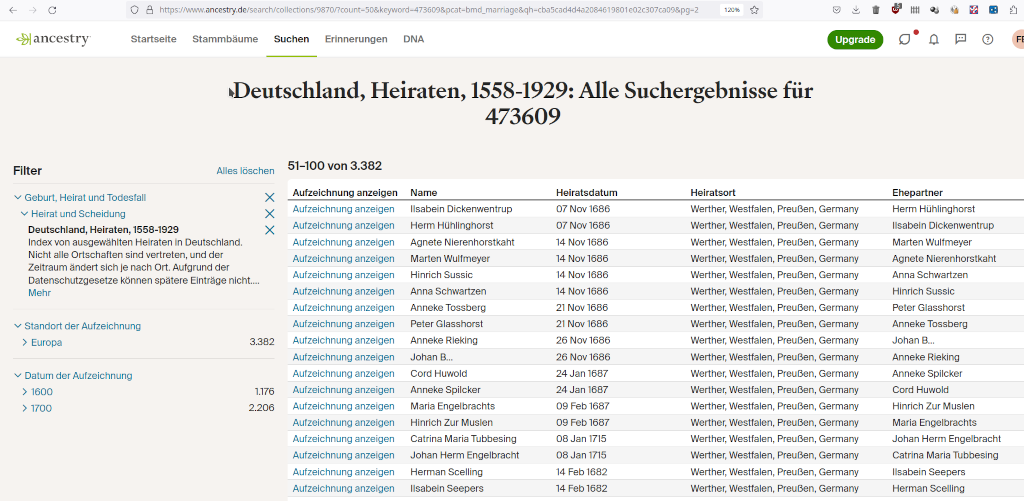Click the green Upgrade button
Viewport: 1024px width, 501px height.
pyautogui.click(x=855, y=40)
